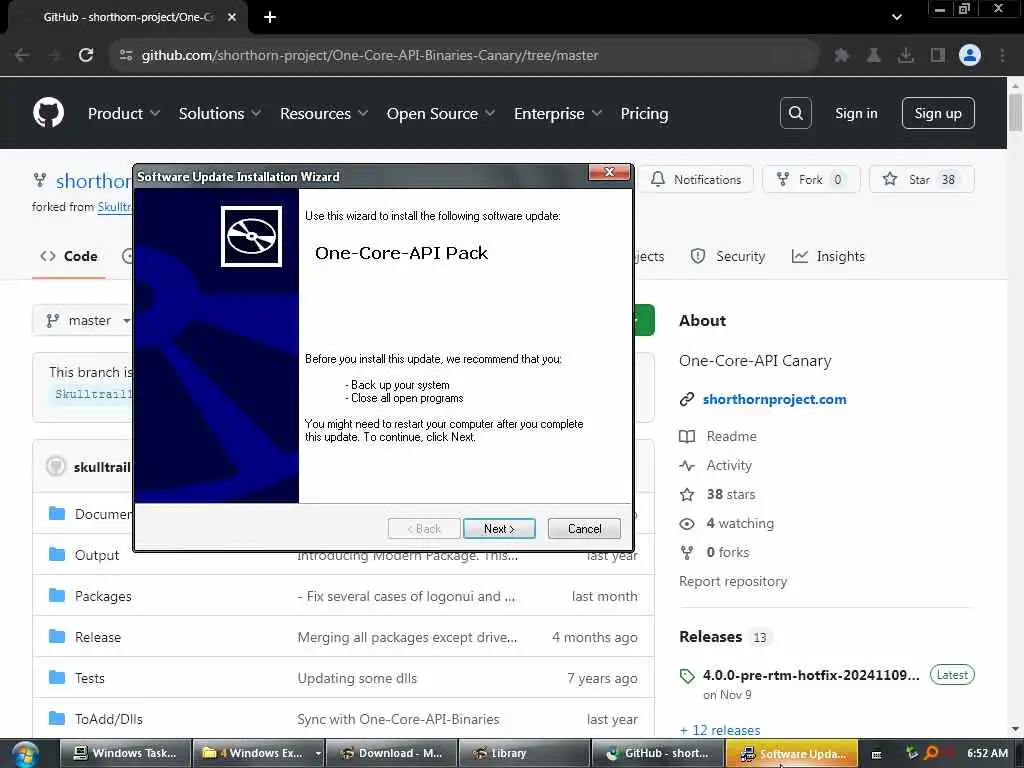This screenshot has width=1024, height=768.
Task: Click the address bar URL
Action: pyautogui.click(x=370, y=56)
